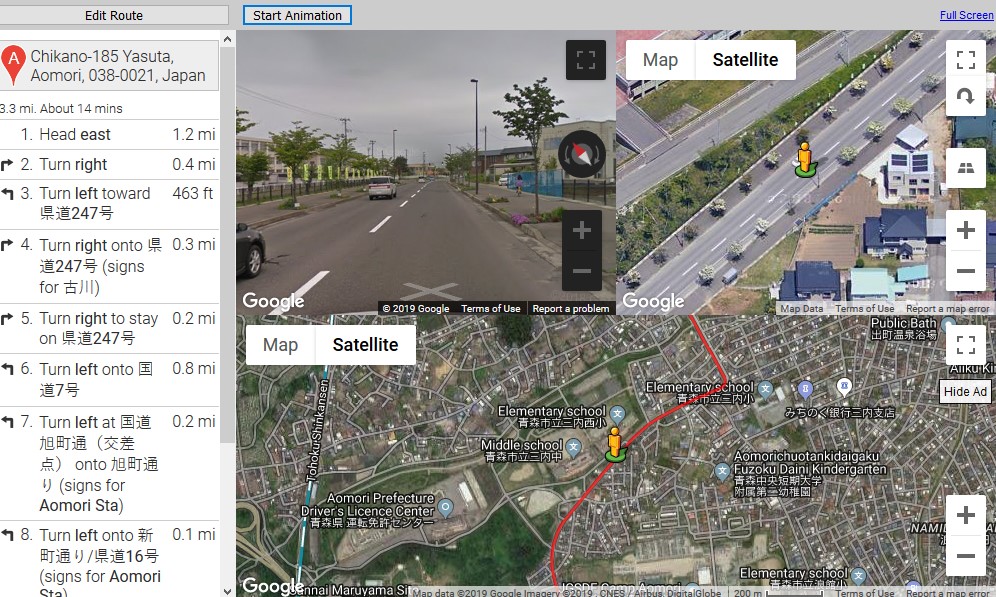Select Satellite in top aerial panel
This screenshot has width=996, height=597.
[745, 60]
